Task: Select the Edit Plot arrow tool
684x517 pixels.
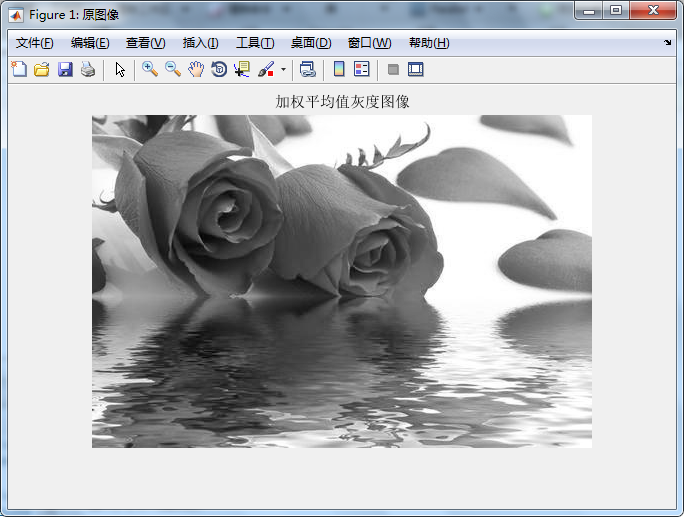Action: pos(120,69)
